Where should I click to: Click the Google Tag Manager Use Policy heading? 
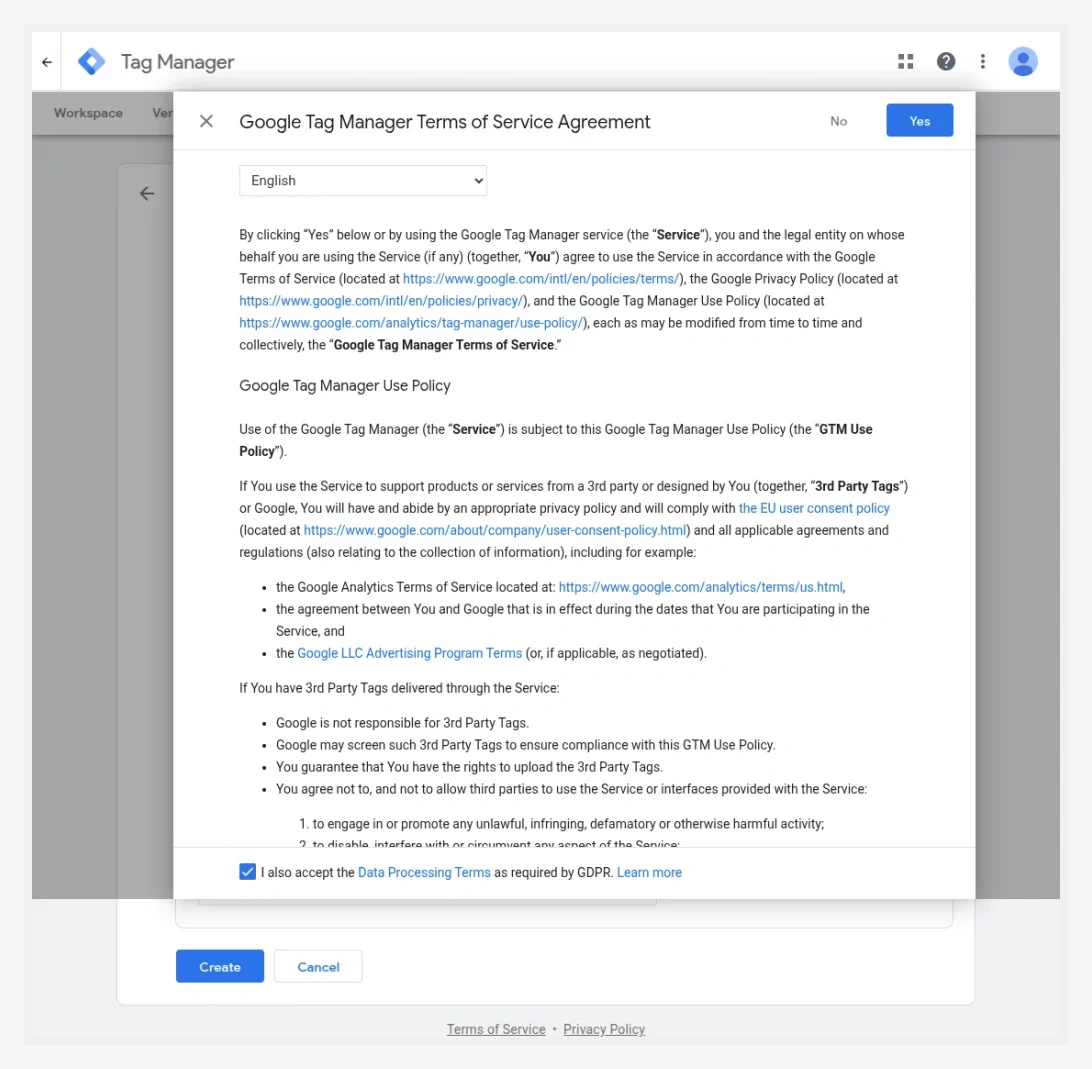point(345,386)
